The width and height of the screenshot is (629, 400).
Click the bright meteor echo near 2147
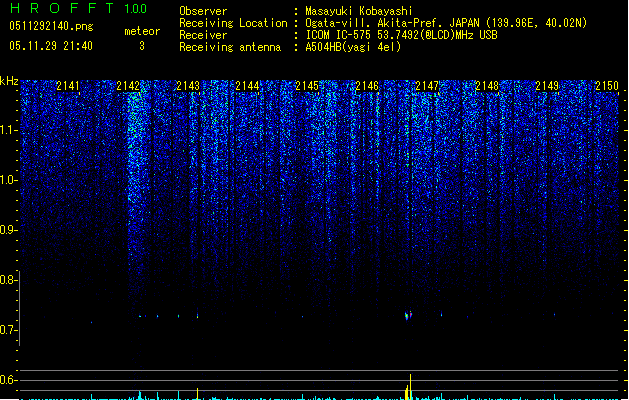coord(408,315)
